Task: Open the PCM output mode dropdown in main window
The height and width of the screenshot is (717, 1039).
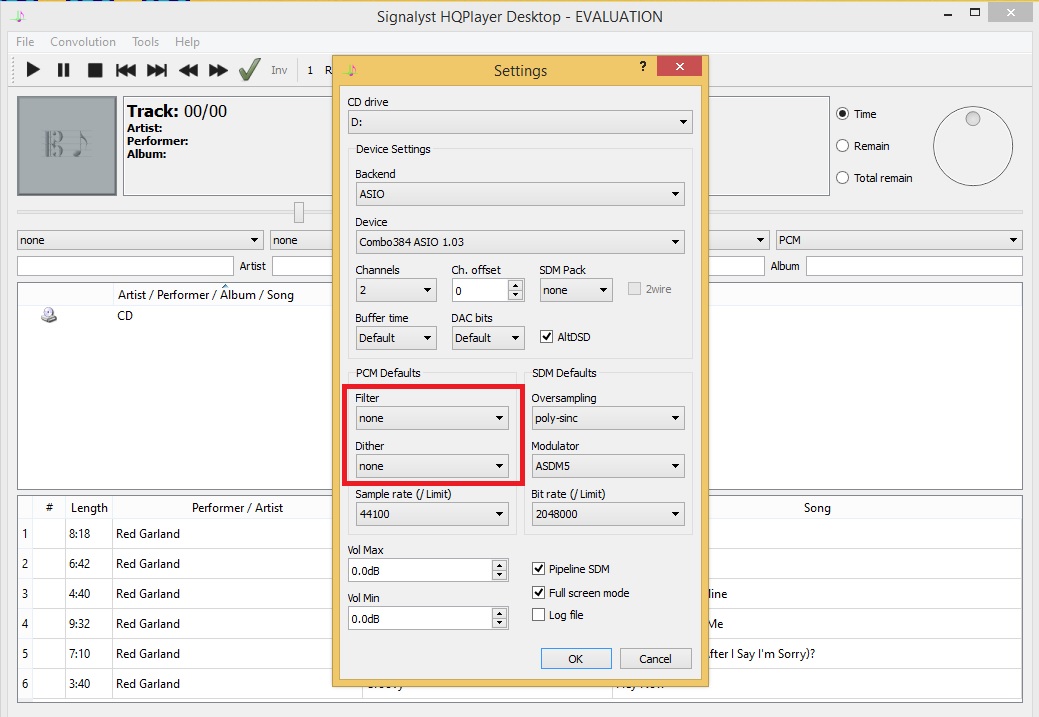Action: pyautogui.click(x=899, y=240)
